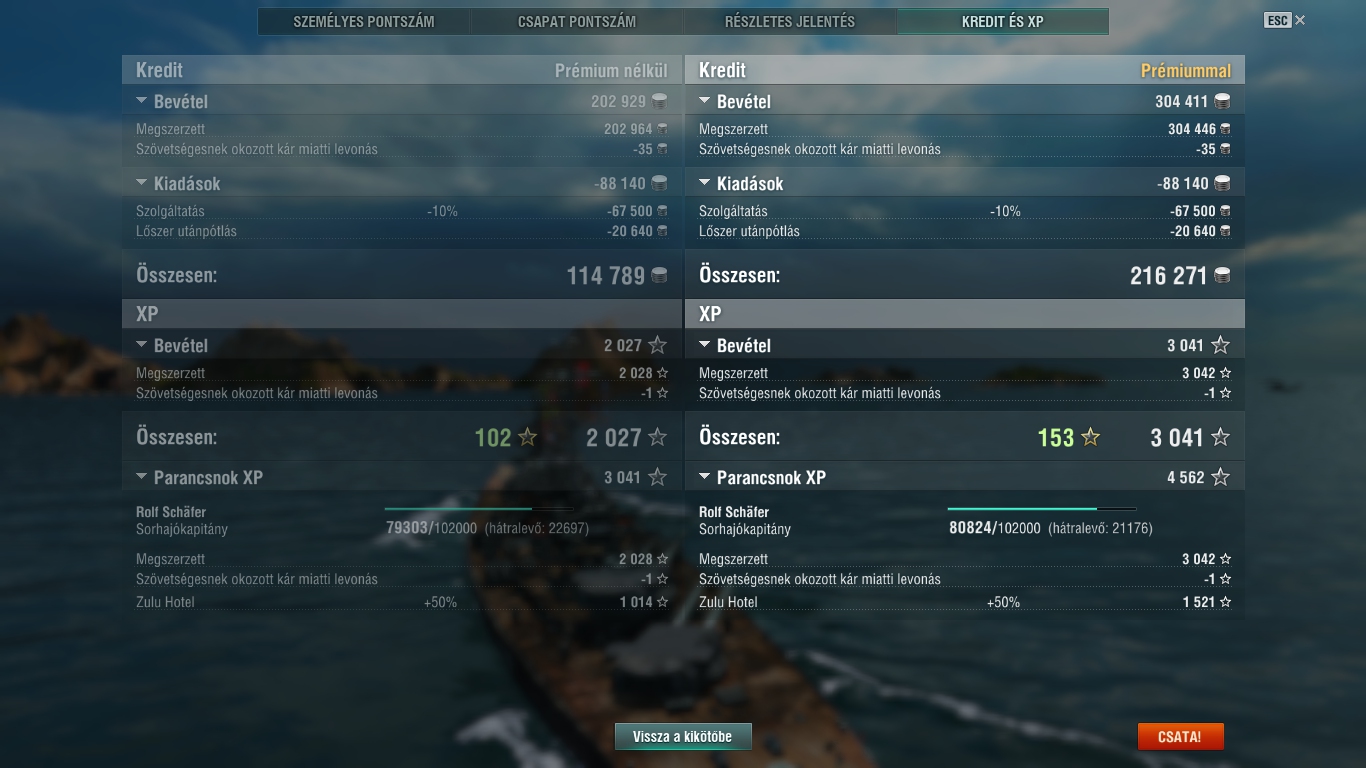1366x768 pixels.
Task: Click Rolf Schäfer's premium XP progress bar
Action: [1041, 509]
